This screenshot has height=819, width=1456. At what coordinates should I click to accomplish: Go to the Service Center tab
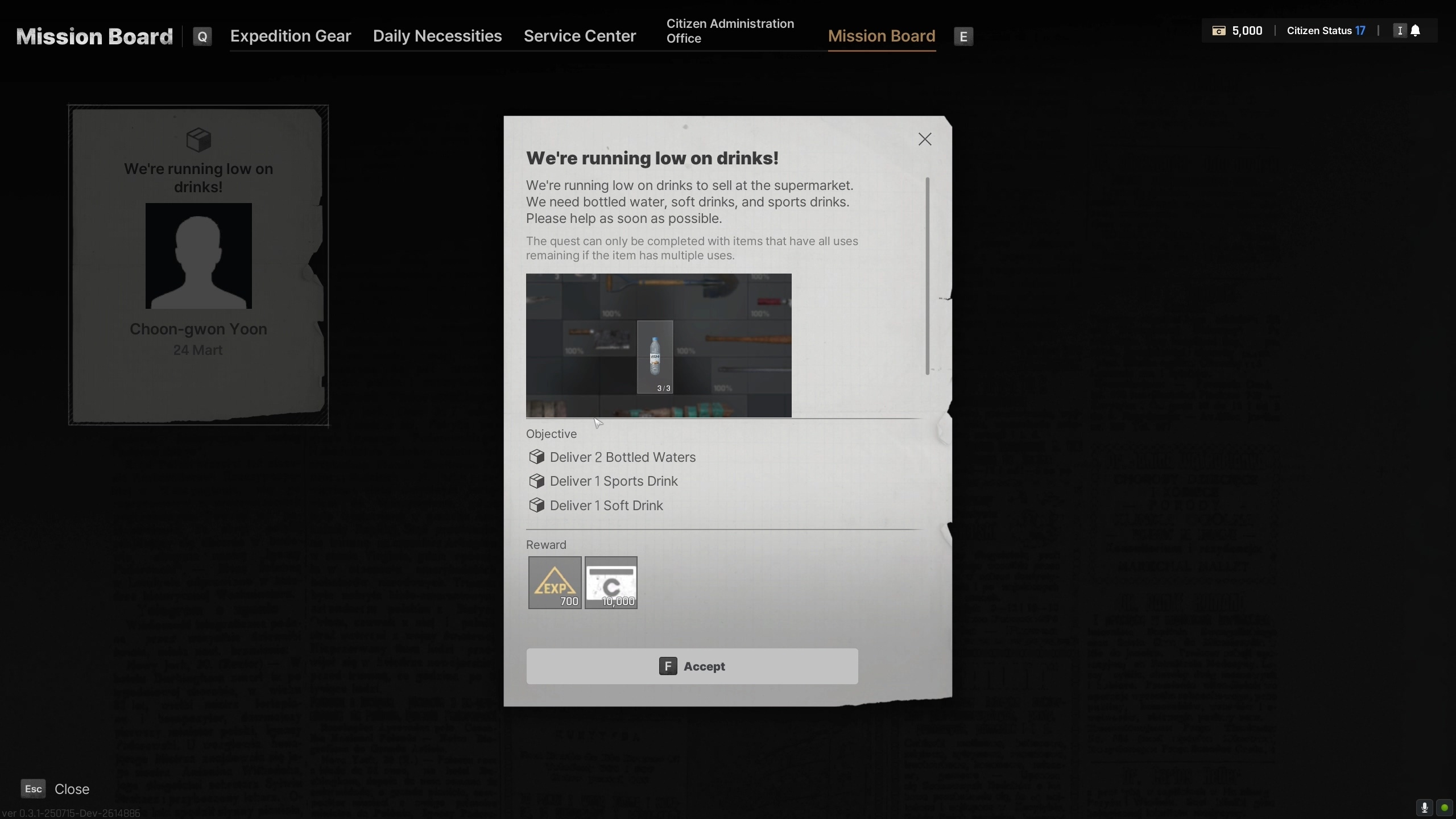click(x=580, y=36)
